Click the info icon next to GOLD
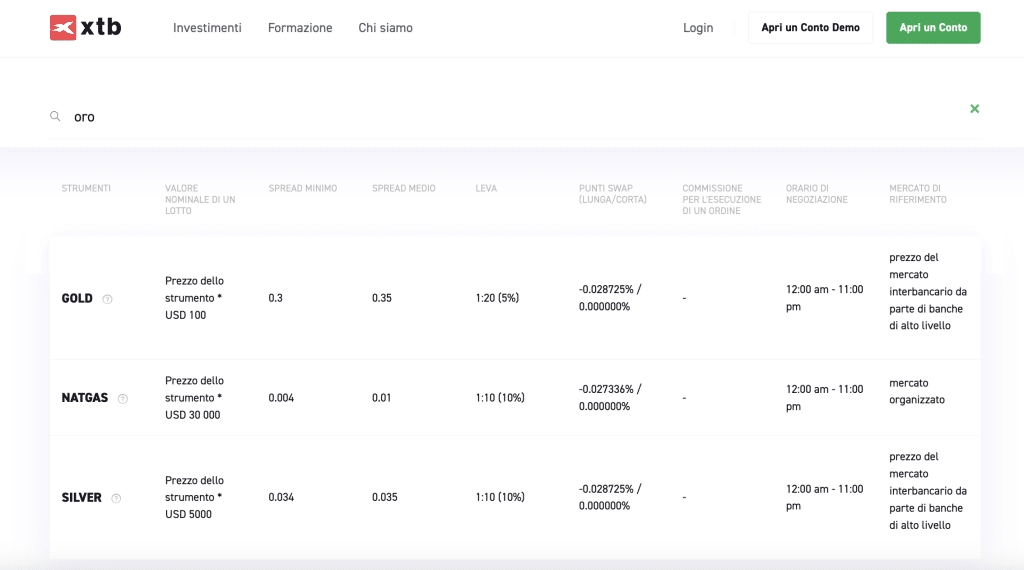 coord(108,299)
